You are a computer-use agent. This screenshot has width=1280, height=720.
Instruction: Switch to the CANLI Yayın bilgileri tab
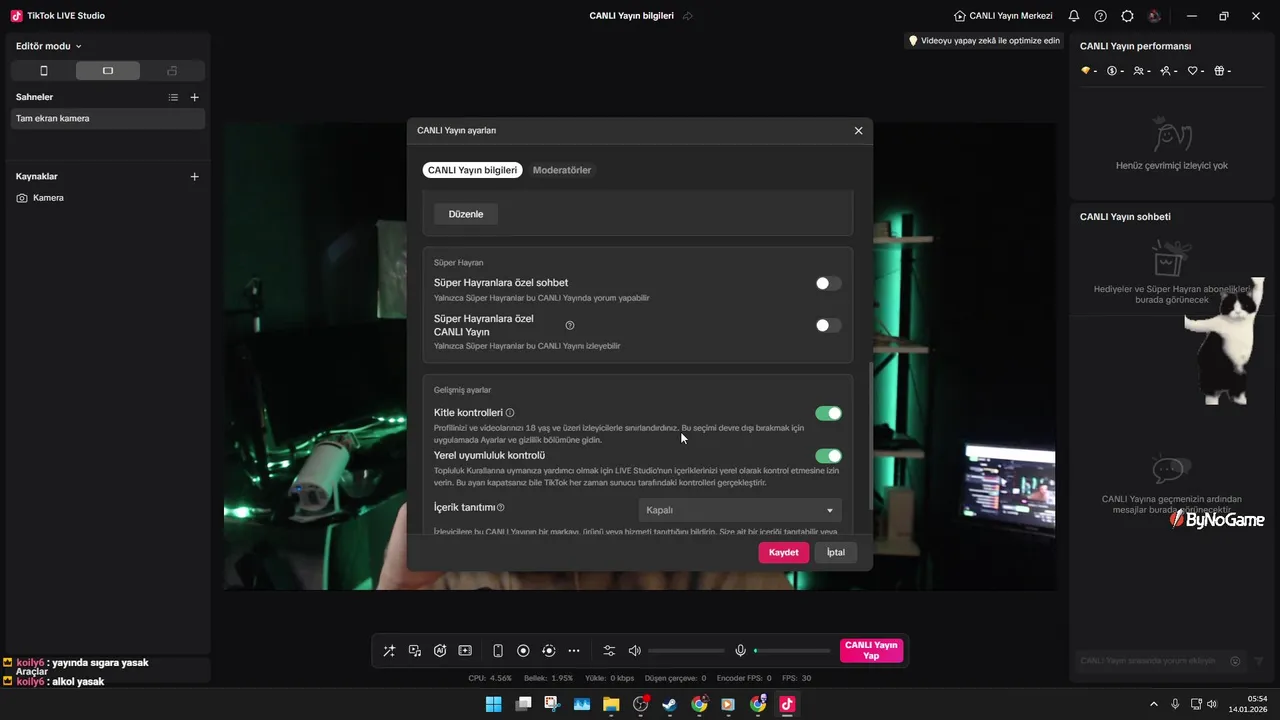coord(472,170)
